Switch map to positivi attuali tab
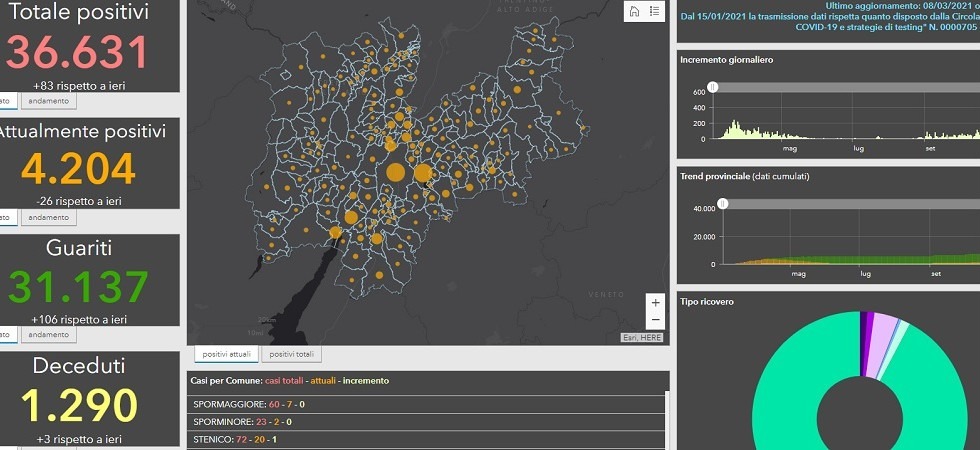The width and height of the screenshot is (980, 450). click(x=226, y=354)
